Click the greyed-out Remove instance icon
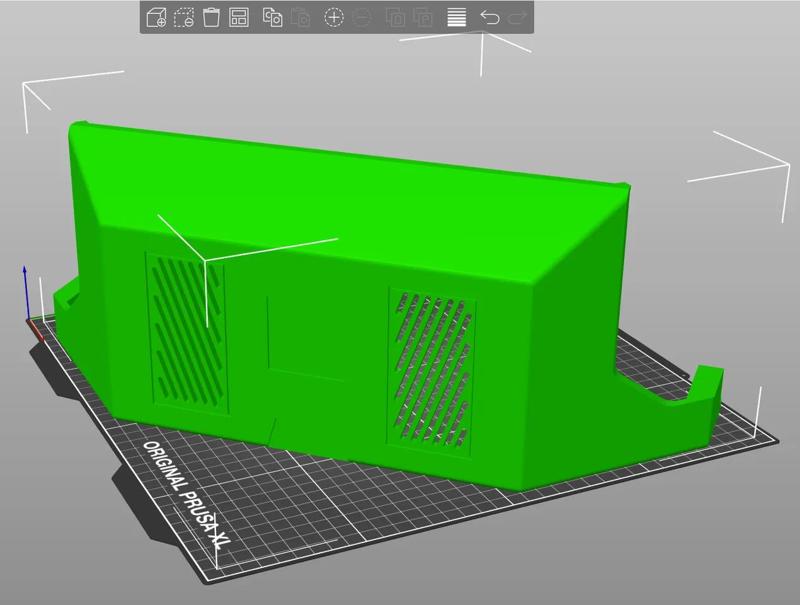The width and height of the screenshot is (800, 605). 362,17
